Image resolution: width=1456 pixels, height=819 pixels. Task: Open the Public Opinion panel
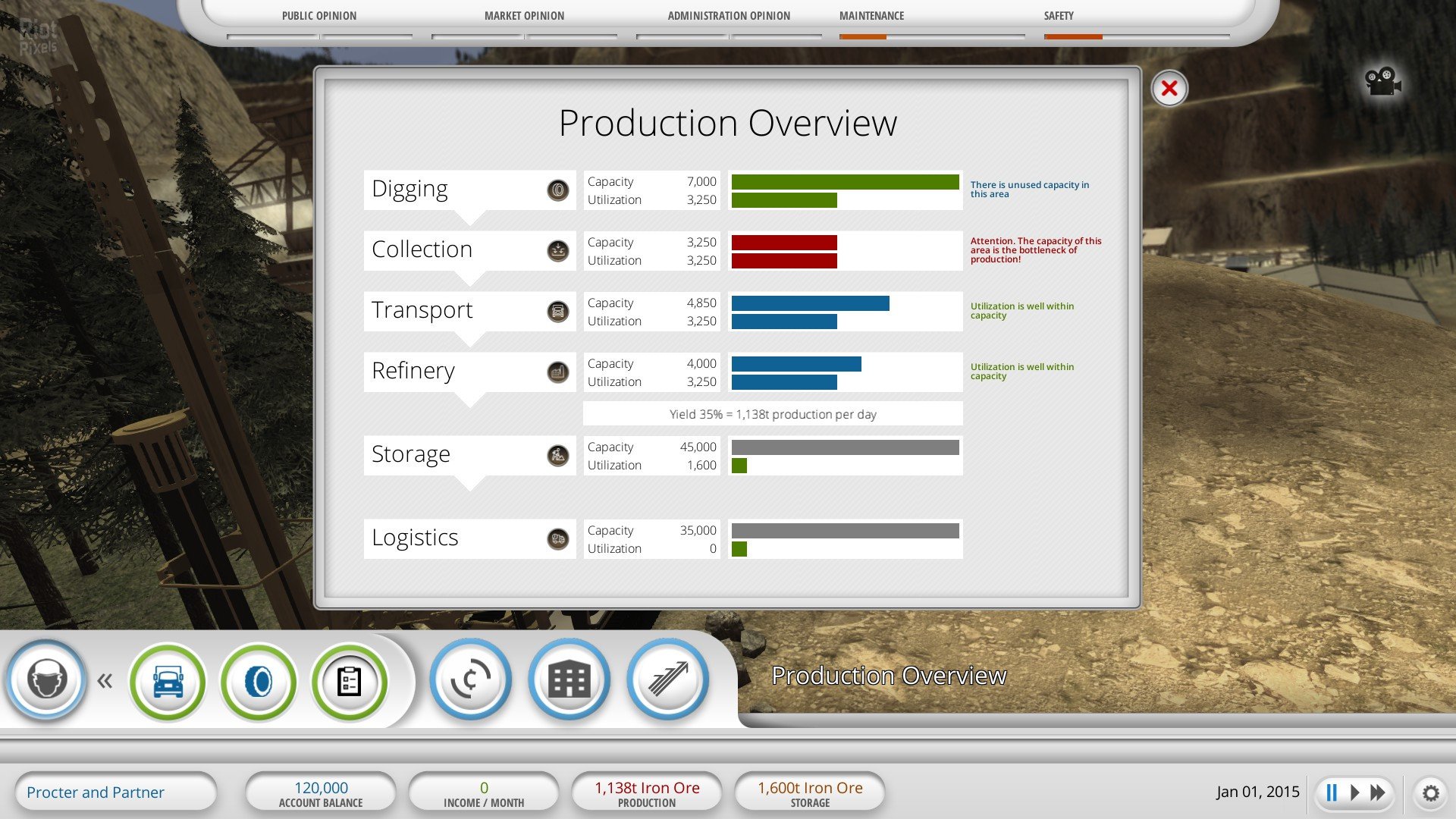point(319,15)
